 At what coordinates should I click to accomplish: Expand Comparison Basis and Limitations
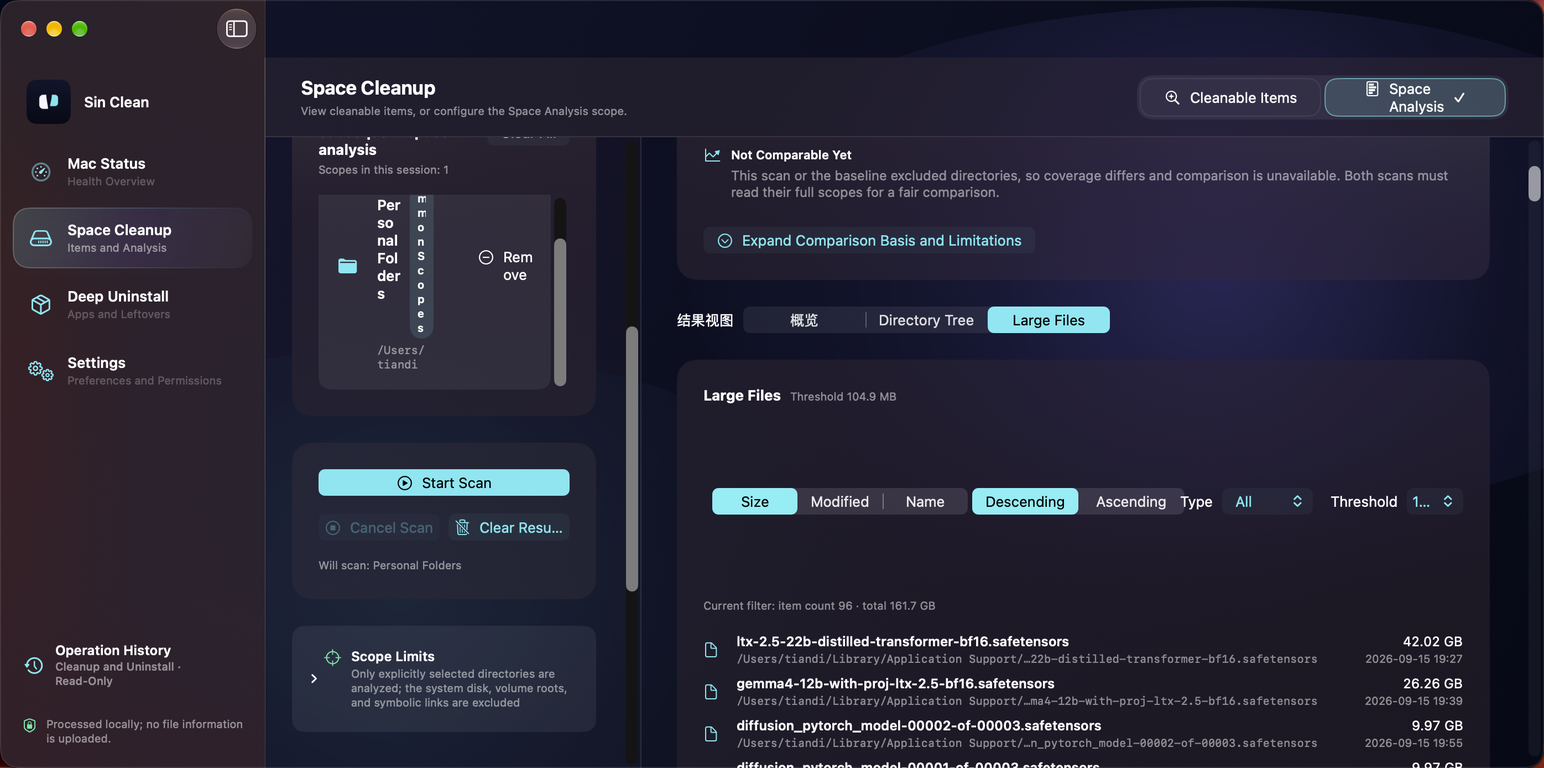869,241
